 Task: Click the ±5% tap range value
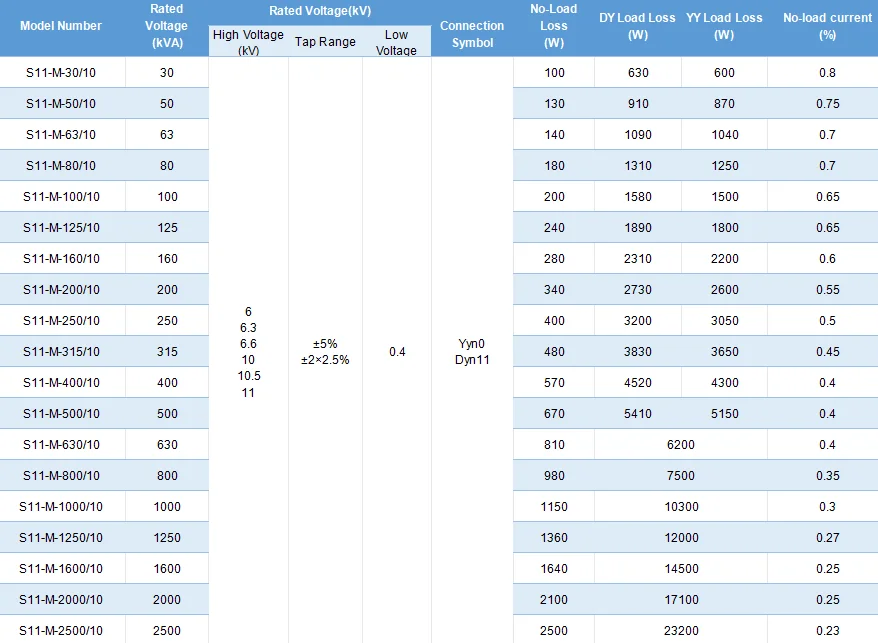click(325, 344)
